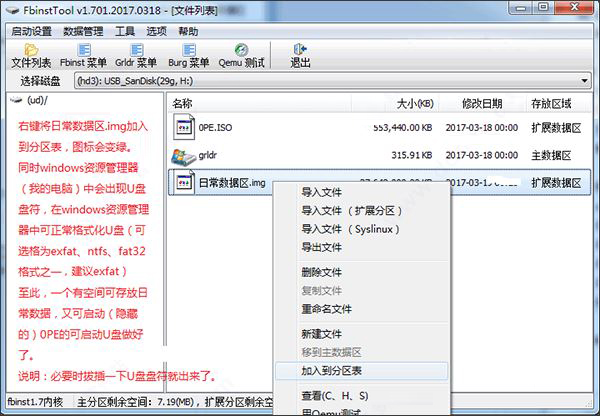Click the fbinst1.7内核 status bar entry
The width and height of the screenshot is (600, 416).
[35, 402]
